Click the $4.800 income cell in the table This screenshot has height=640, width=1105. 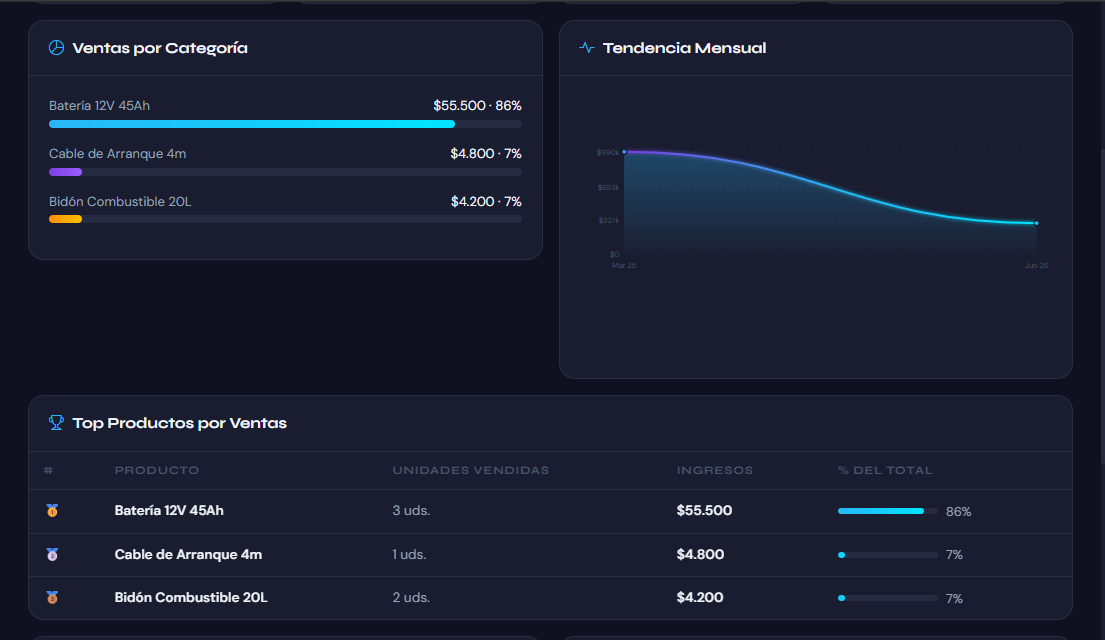(700, 554)
